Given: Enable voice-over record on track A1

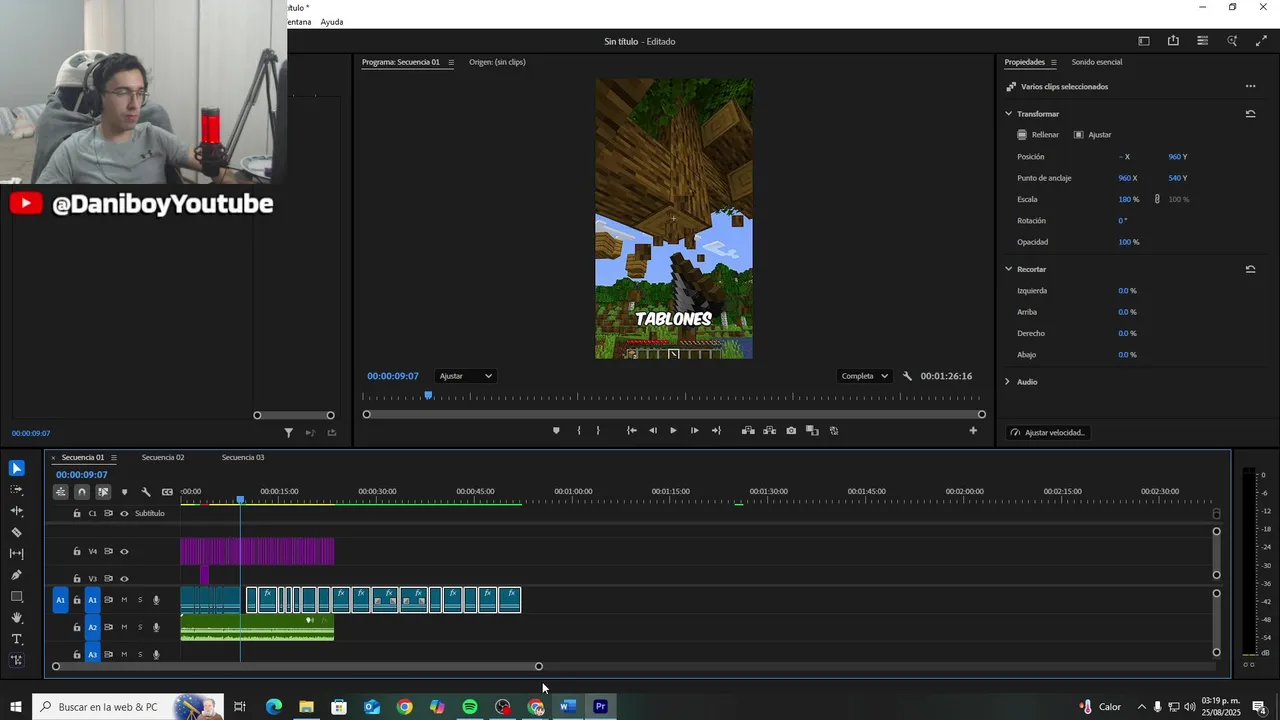Looking at the screenshot, I should click(156, 600).
